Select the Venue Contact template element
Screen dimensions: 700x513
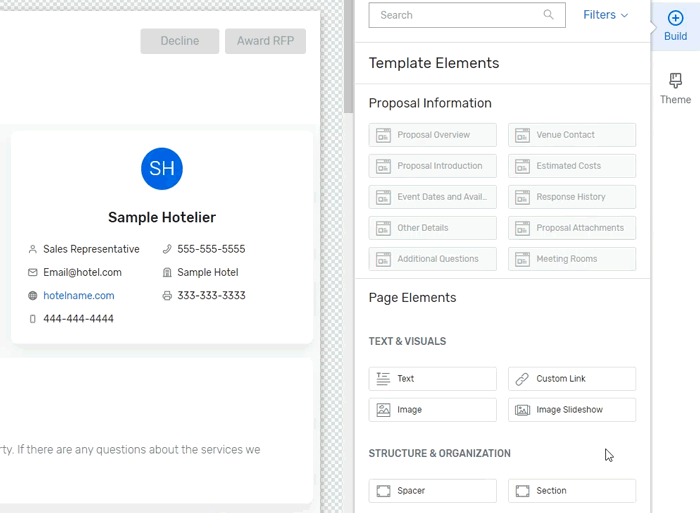pos(571,135)
